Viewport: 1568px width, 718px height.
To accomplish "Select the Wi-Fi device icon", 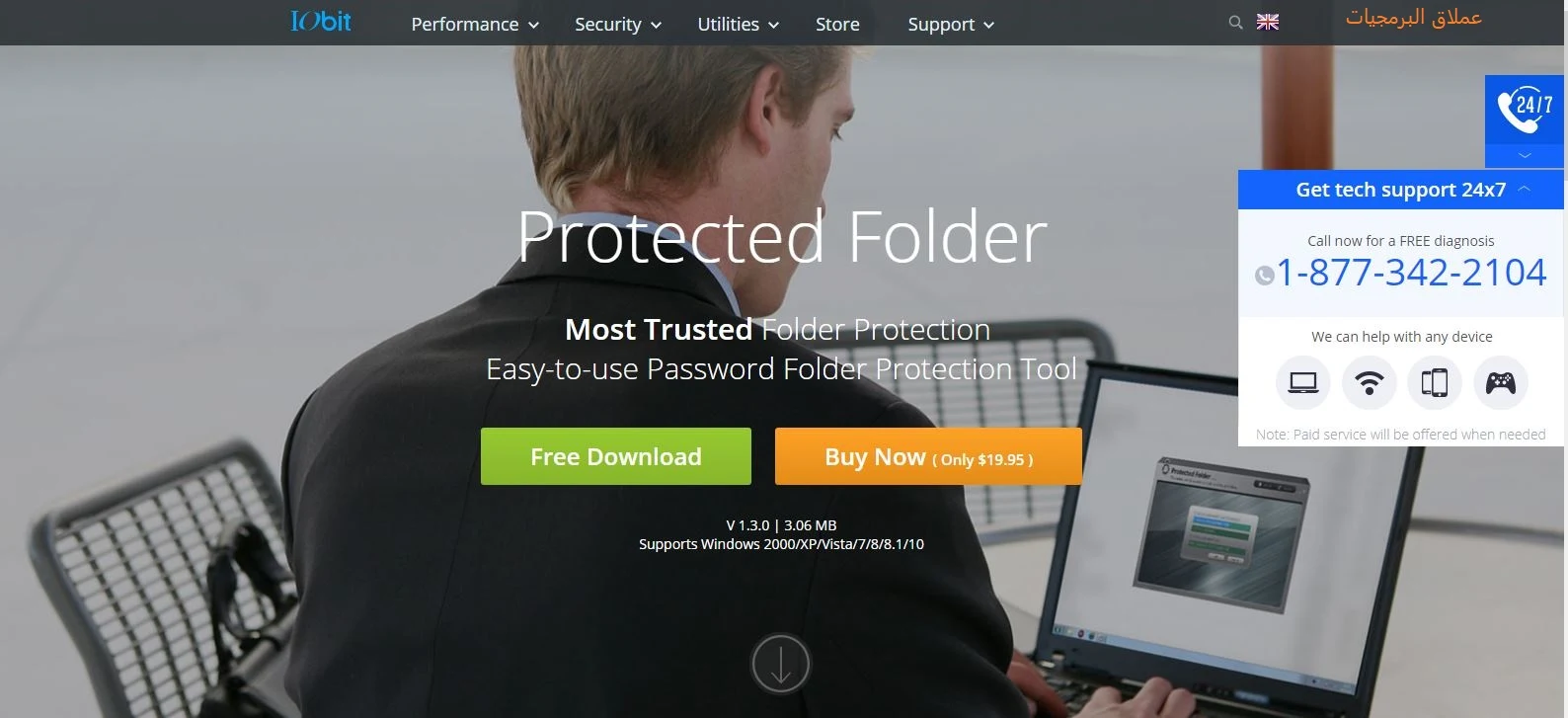I will (x=1370, y=382).
